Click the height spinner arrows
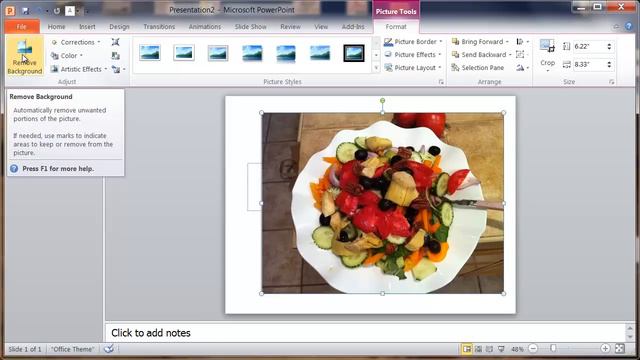 tap(609, 47)
